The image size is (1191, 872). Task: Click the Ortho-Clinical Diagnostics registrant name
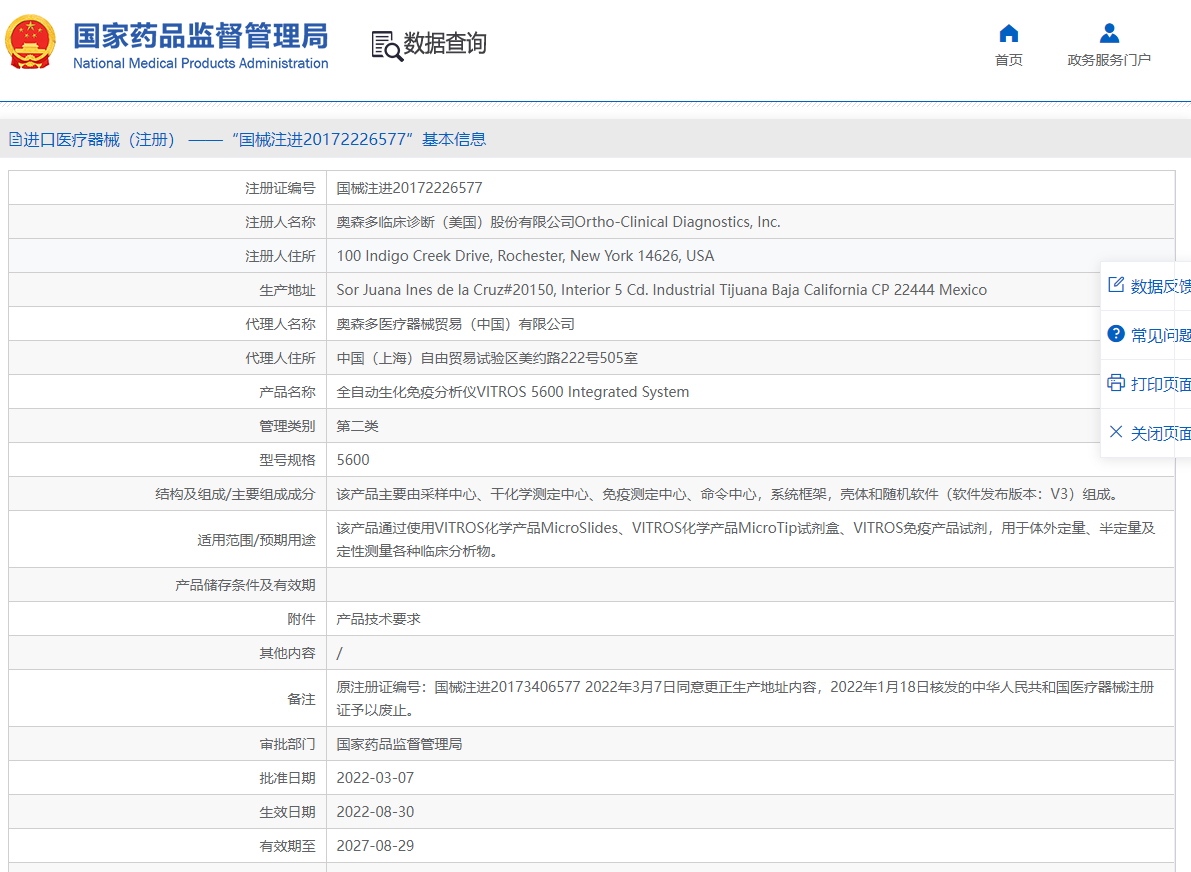tap(558, 222)
